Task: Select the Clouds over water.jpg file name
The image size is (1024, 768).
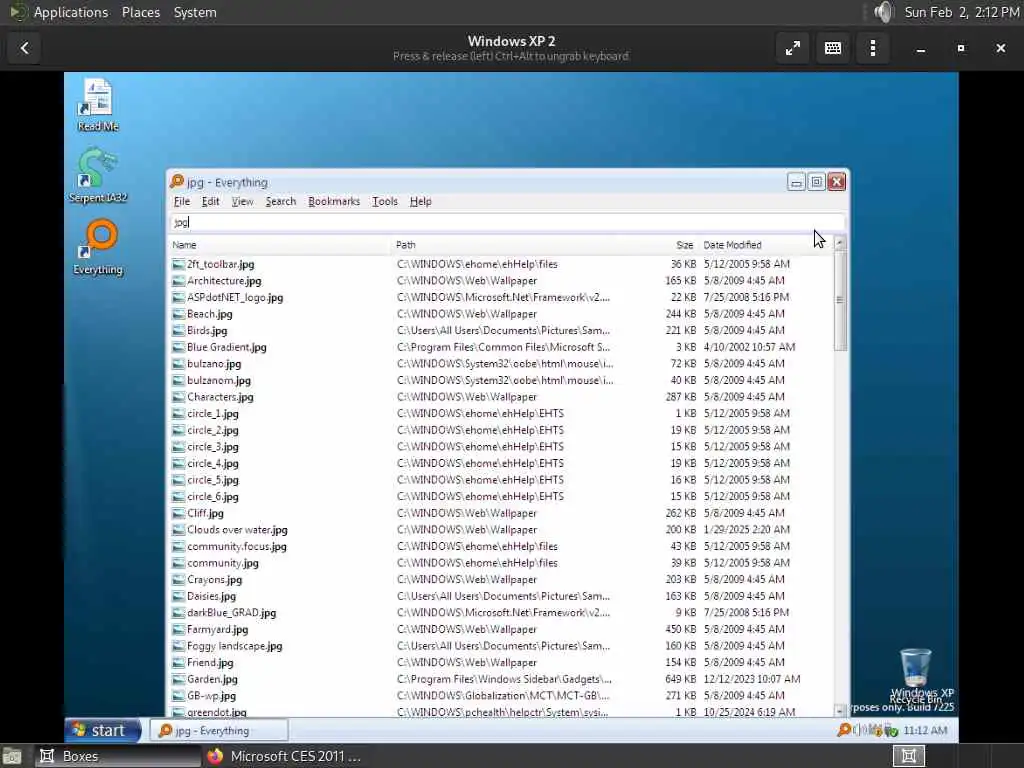Action: pyautogui.click(x=237, y=530)
